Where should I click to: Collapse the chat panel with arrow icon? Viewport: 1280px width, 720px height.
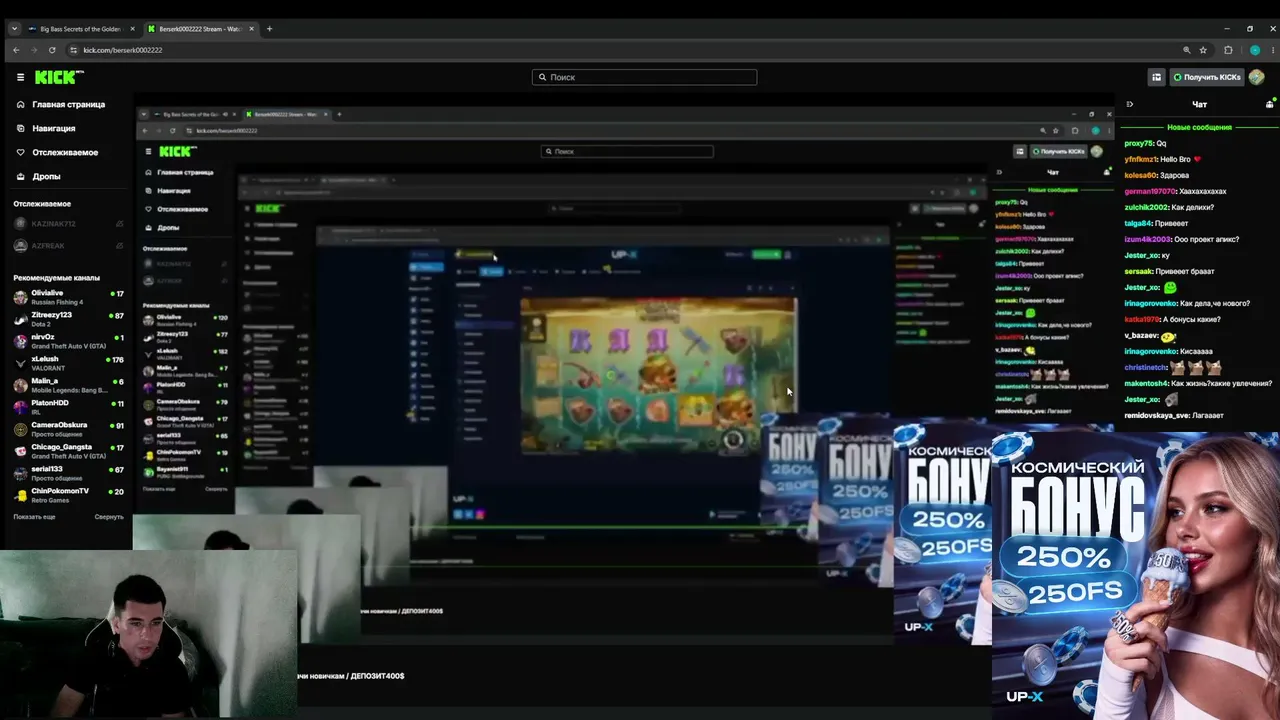[1130, 104]
